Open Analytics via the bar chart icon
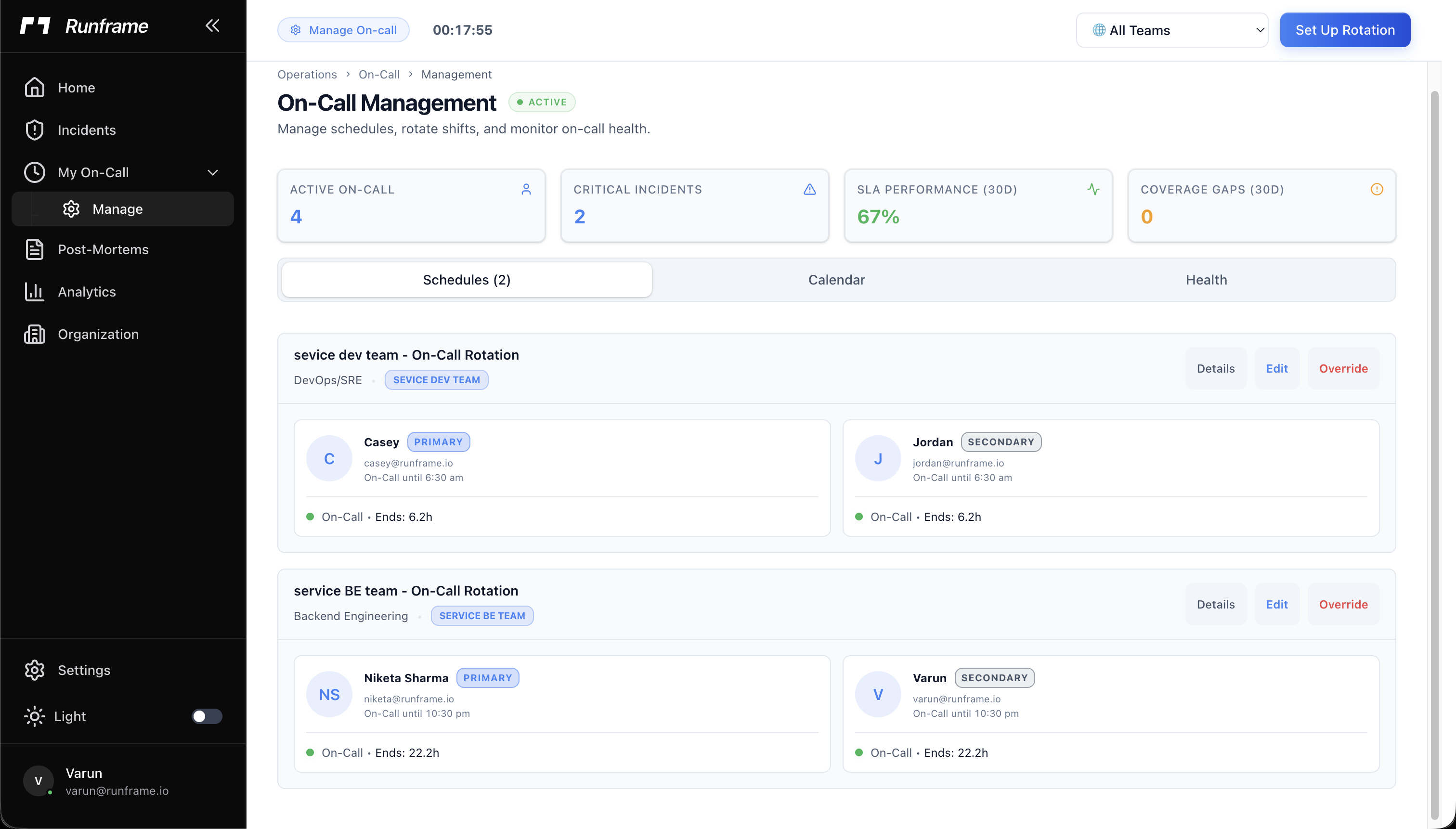1456x829 pixels. pyautogui.click(x=34, y=292)
